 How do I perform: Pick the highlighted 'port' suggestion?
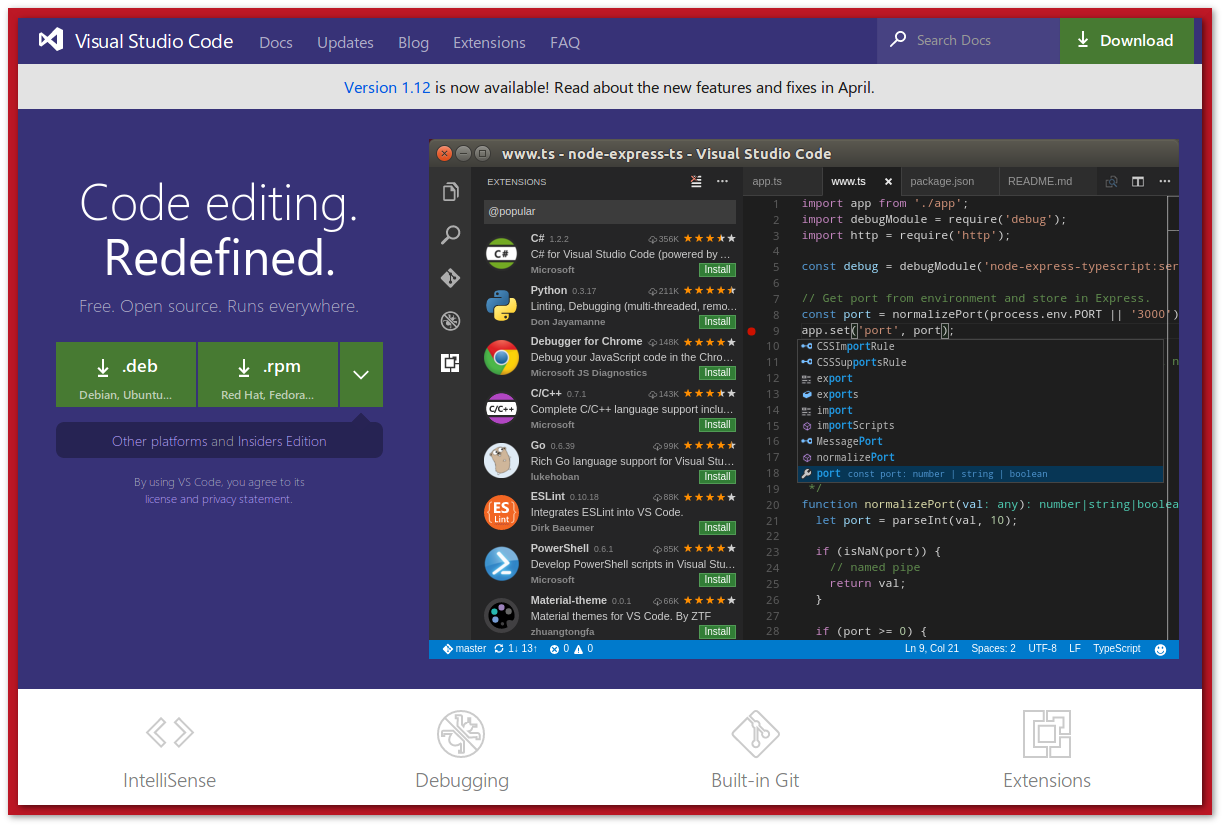980,473
